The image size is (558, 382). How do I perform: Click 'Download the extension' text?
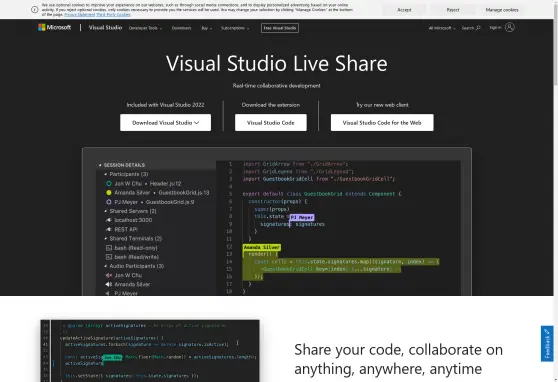(x=270, y=105)
